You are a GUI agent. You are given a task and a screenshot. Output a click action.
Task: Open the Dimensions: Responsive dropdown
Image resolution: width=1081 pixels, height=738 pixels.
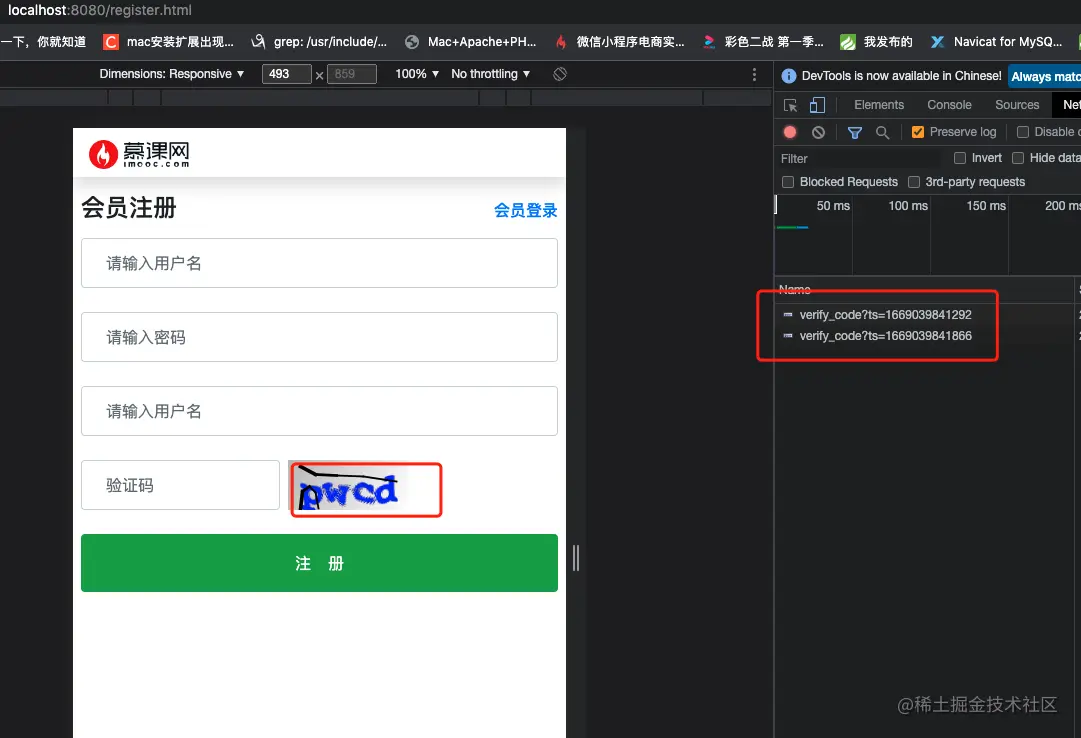pyautogui.click(x=172, y=74)
